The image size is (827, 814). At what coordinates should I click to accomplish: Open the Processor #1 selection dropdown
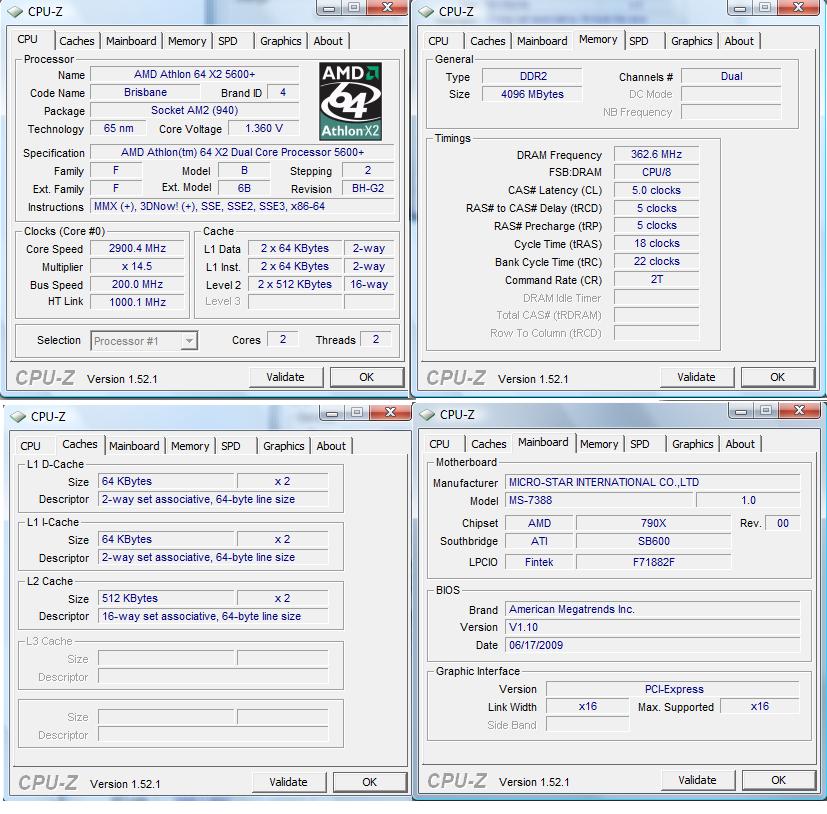[144, 341]
